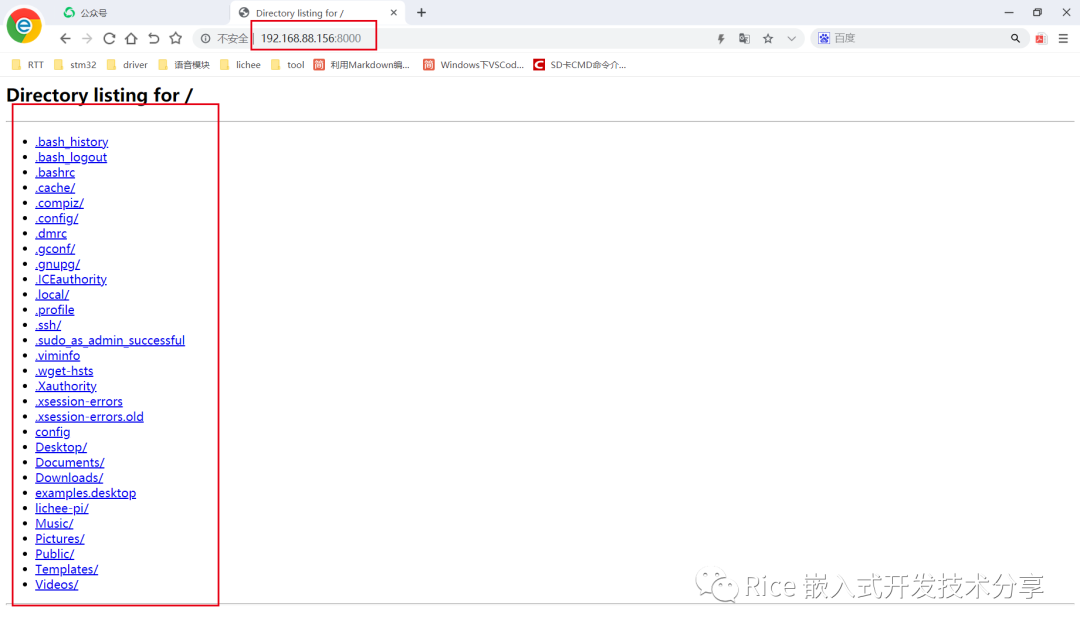
Task: Open the browser home page
Action: click(x=131, y=39)
